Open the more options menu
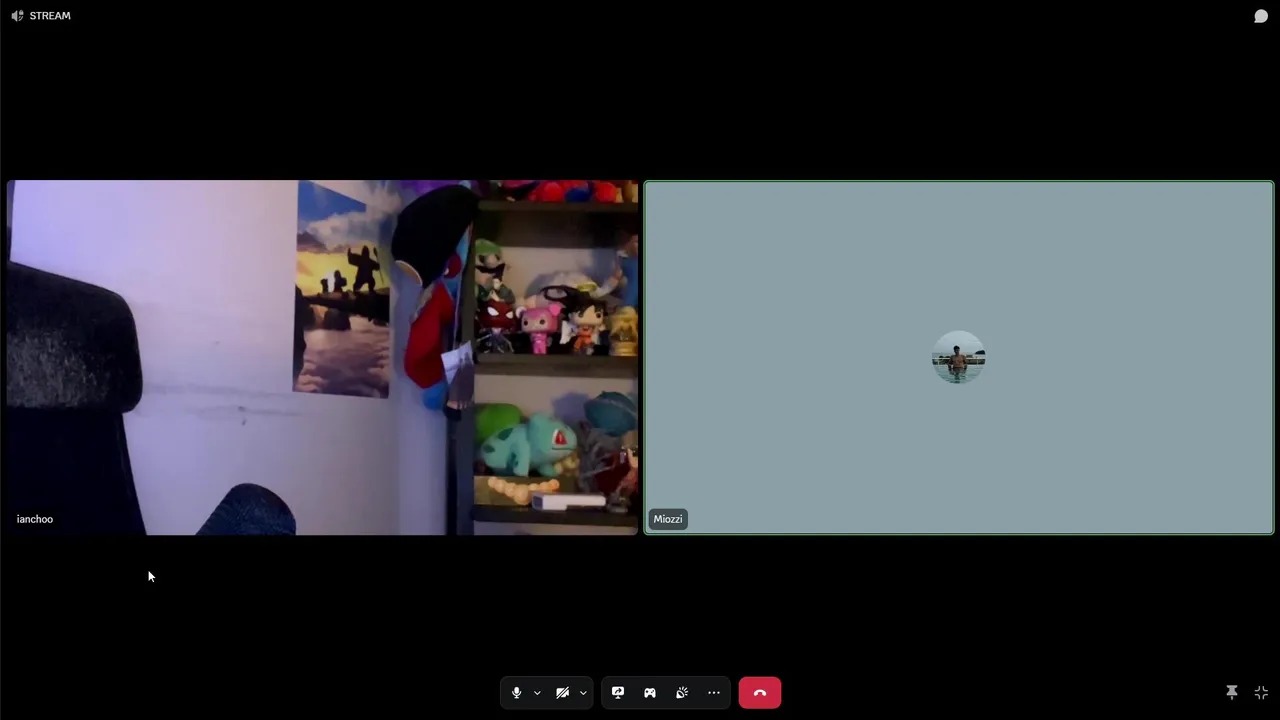1280x720 pixels. [714, 693]
